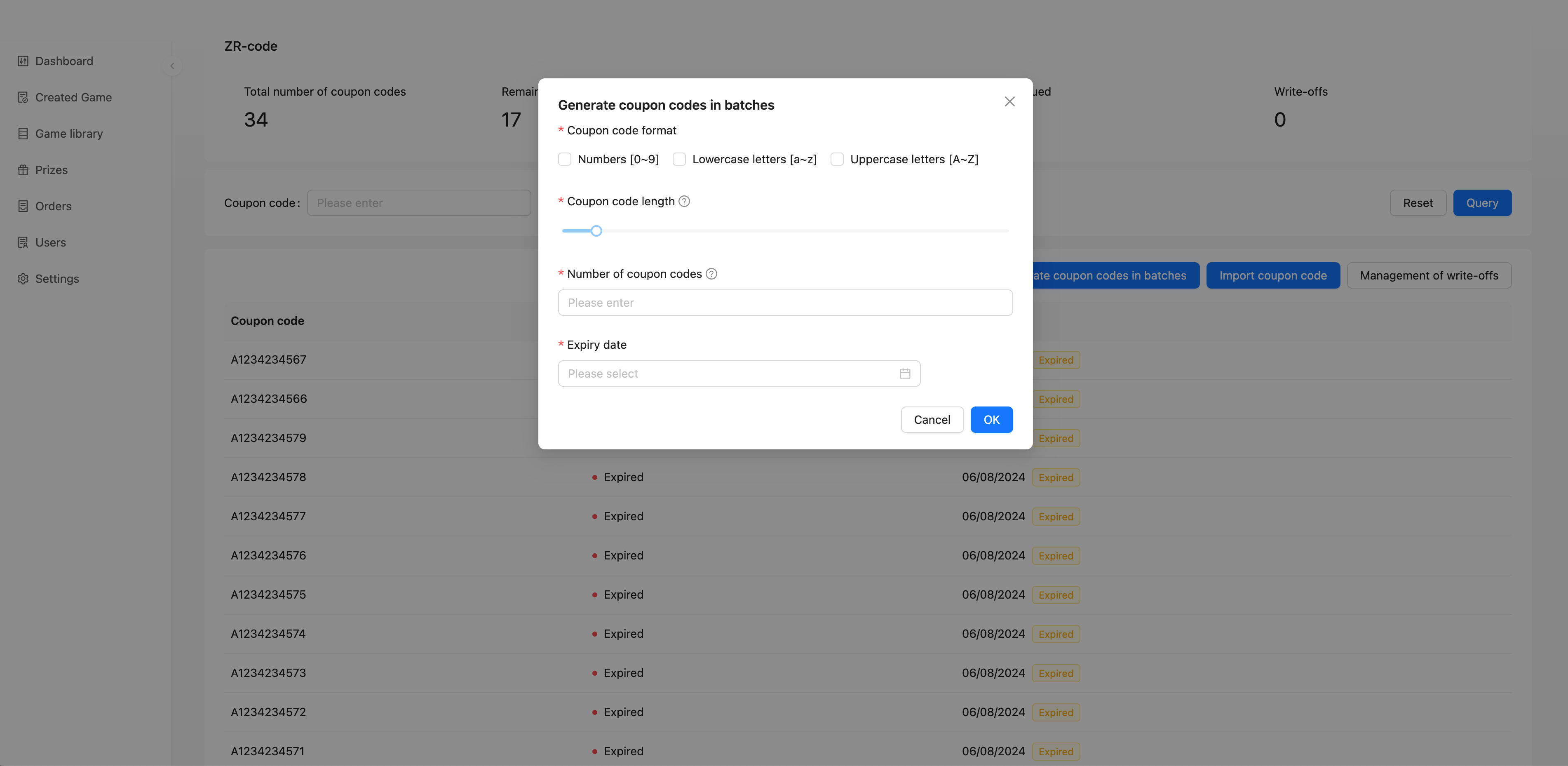Image resolution: width=1568 pixels, height=766 pixels.
Task: Click the Created Game sidebar icon
Action: 23,97
